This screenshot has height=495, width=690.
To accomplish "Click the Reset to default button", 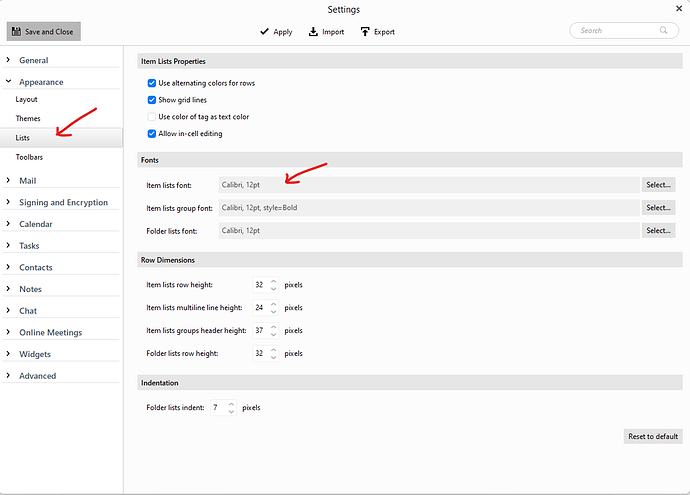I will (653, 436).
